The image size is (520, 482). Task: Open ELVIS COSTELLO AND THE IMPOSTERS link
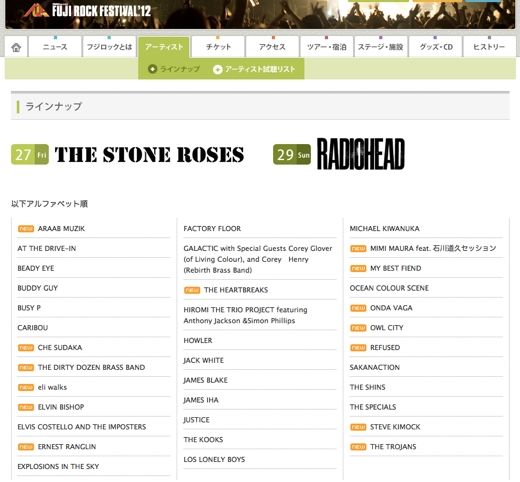[82, 427]
